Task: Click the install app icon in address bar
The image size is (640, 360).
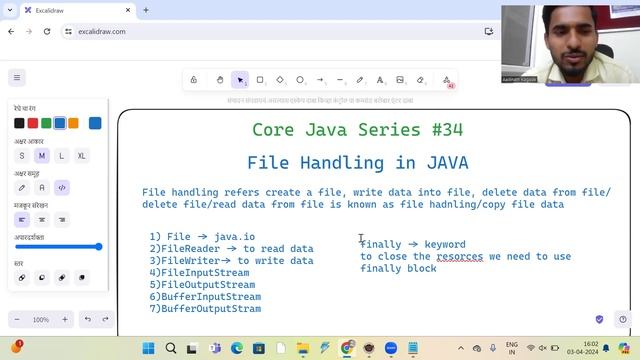Action: [x=489, y=31]
